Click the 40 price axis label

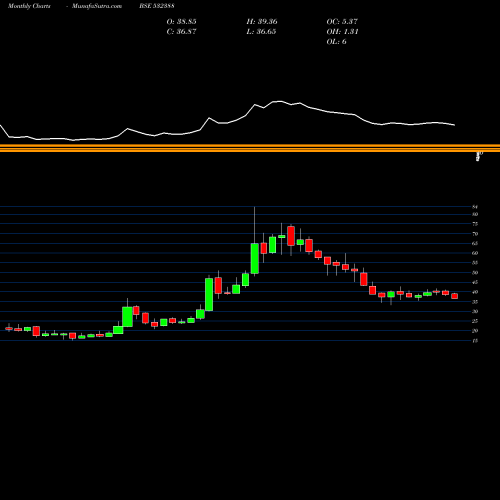point(475,292)
